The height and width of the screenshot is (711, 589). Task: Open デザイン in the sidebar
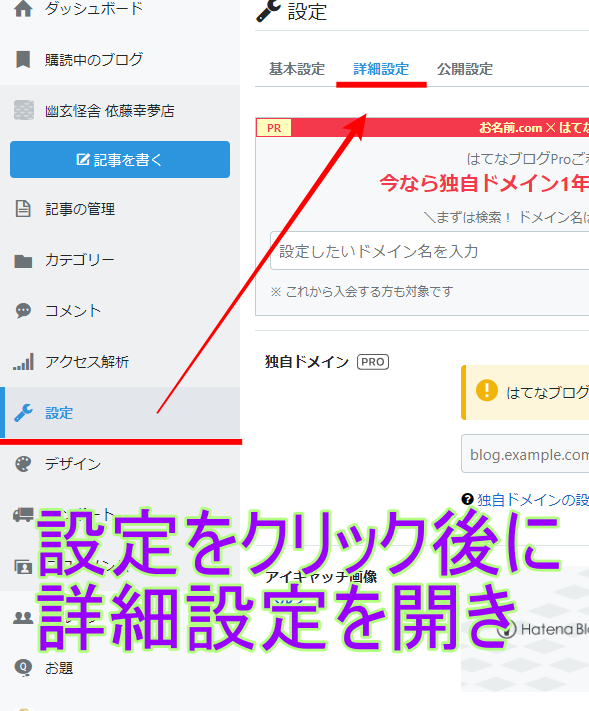click(73, 464)
